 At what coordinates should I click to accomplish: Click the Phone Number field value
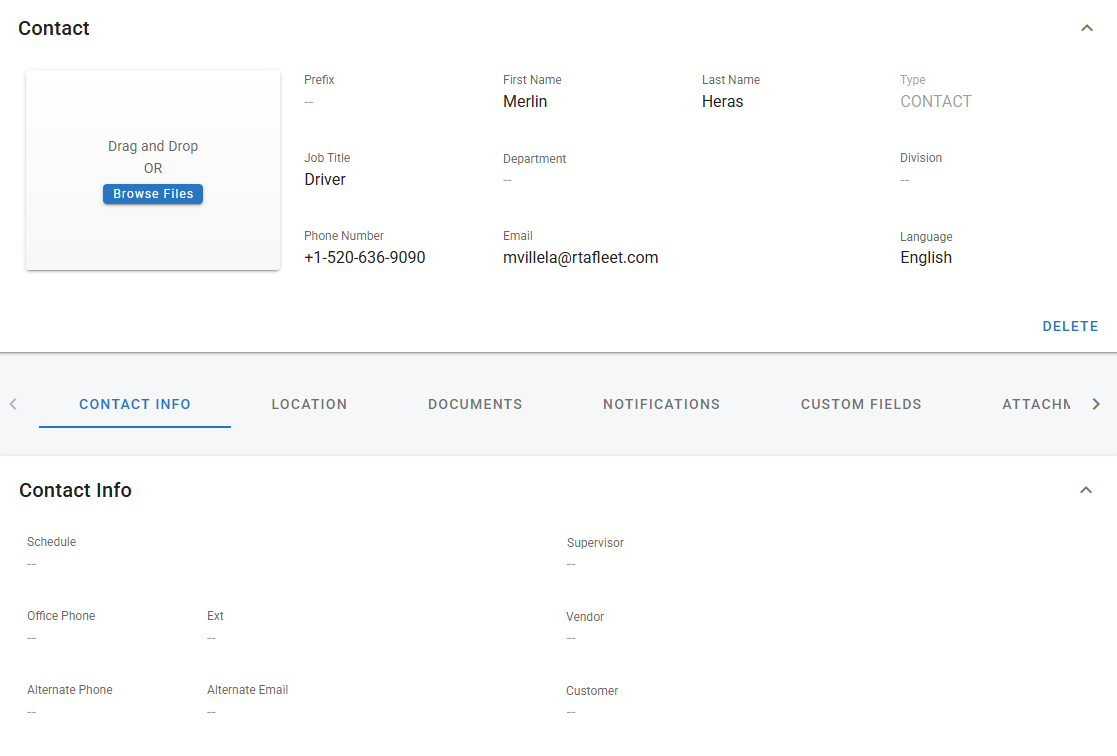point(364,257)
